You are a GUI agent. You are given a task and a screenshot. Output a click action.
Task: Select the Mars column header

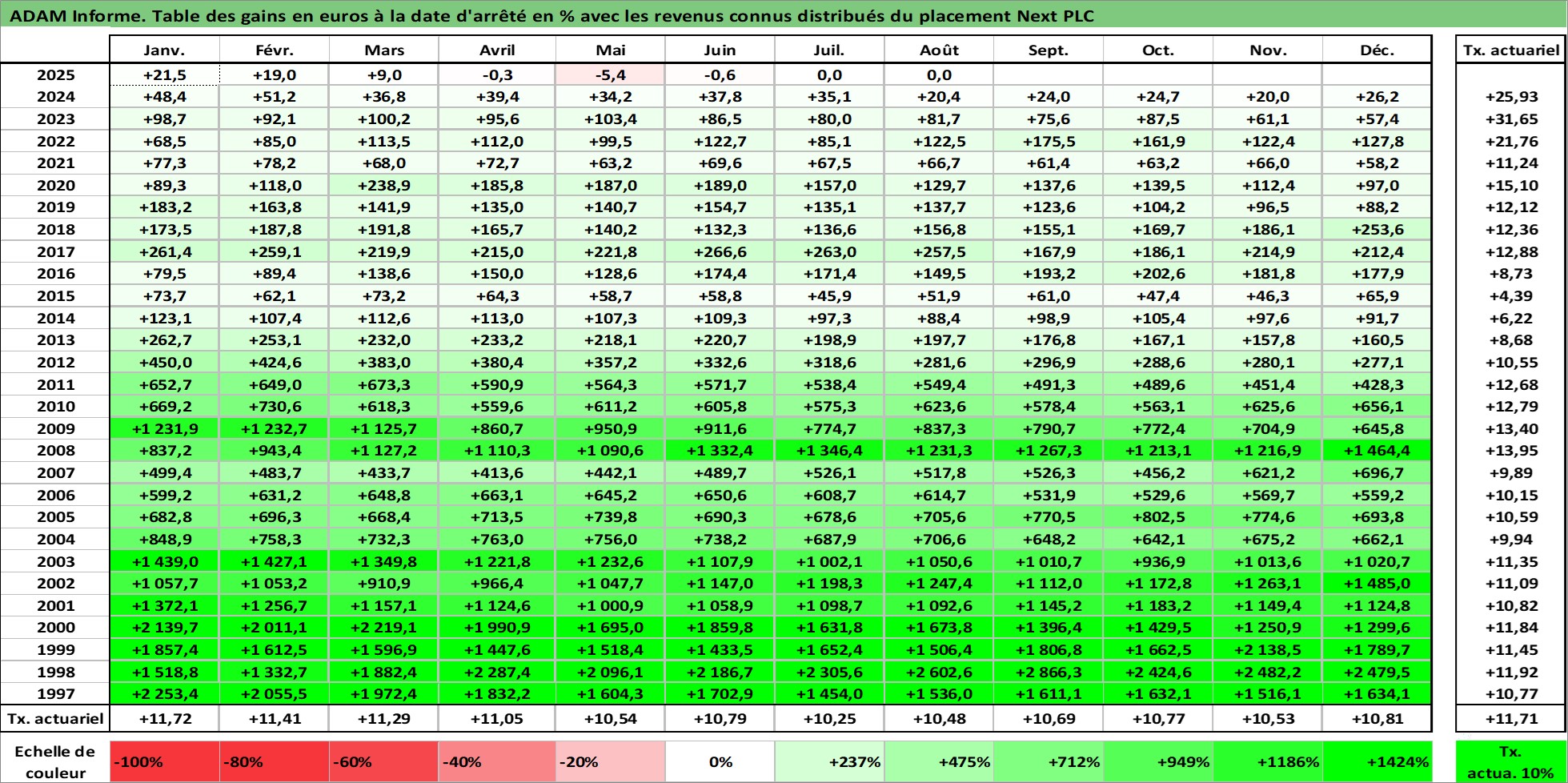point(384,50)
